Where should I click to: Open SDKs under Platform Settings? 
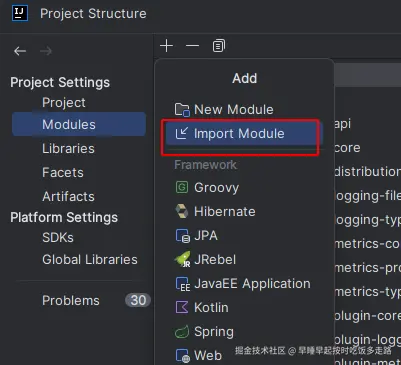pyautogui.click(x=58, y=237)
